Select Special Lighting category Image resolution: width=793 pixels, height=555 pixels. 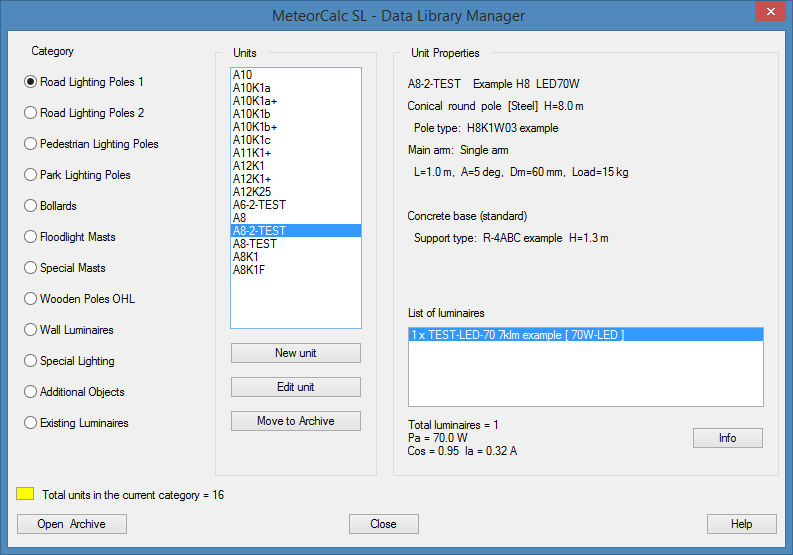pyautogui.click(x=69, y=361)
